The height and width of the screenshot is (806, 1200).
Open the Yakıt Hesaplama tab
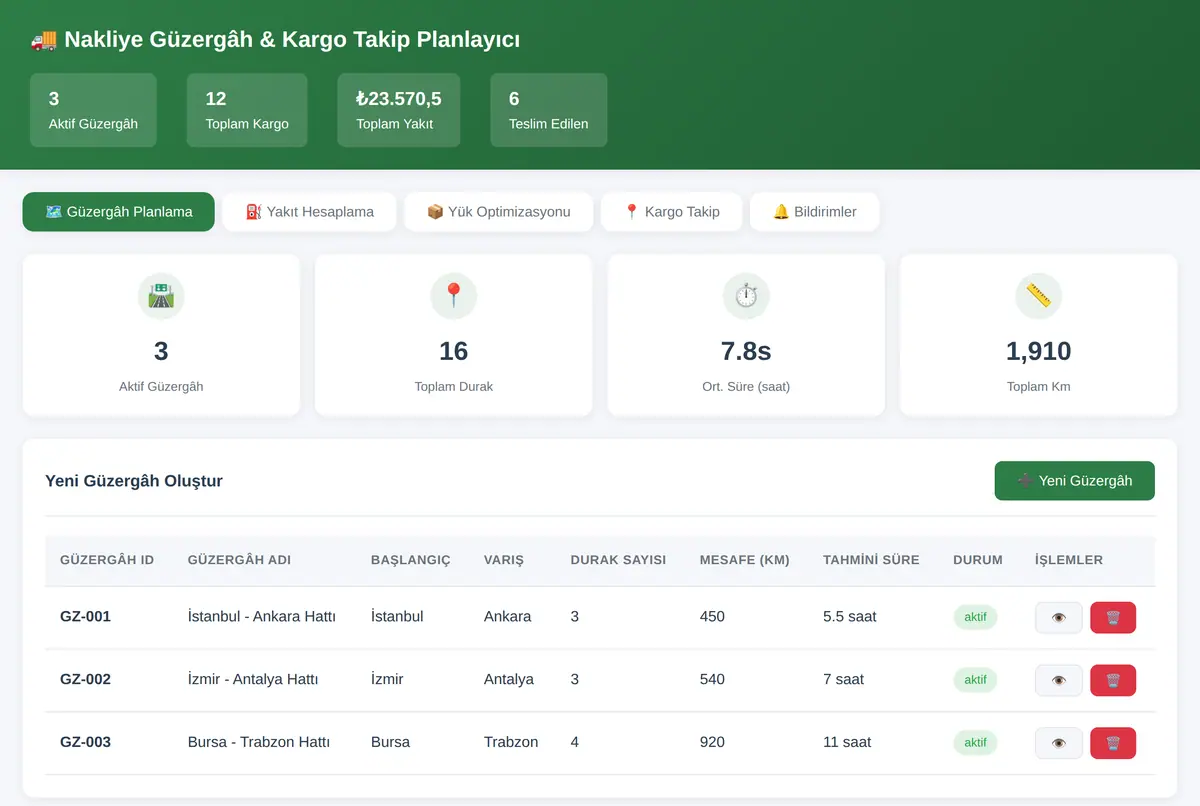pos(309,212)
